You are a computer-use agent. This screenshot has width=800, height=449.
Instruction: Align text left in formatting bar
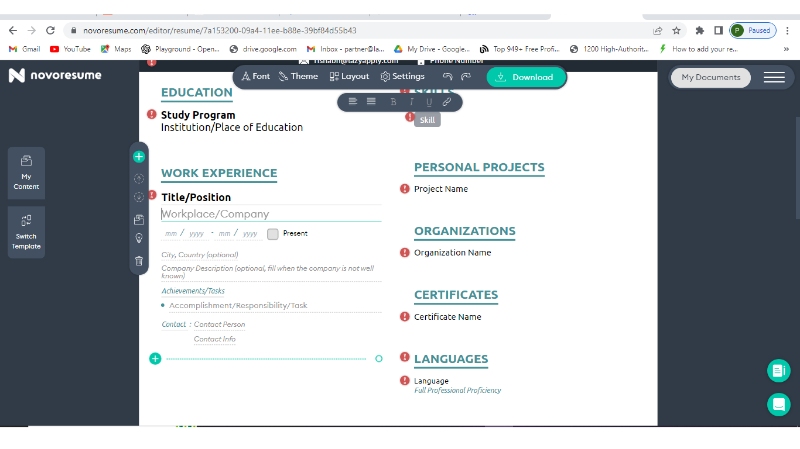point(353,102)
